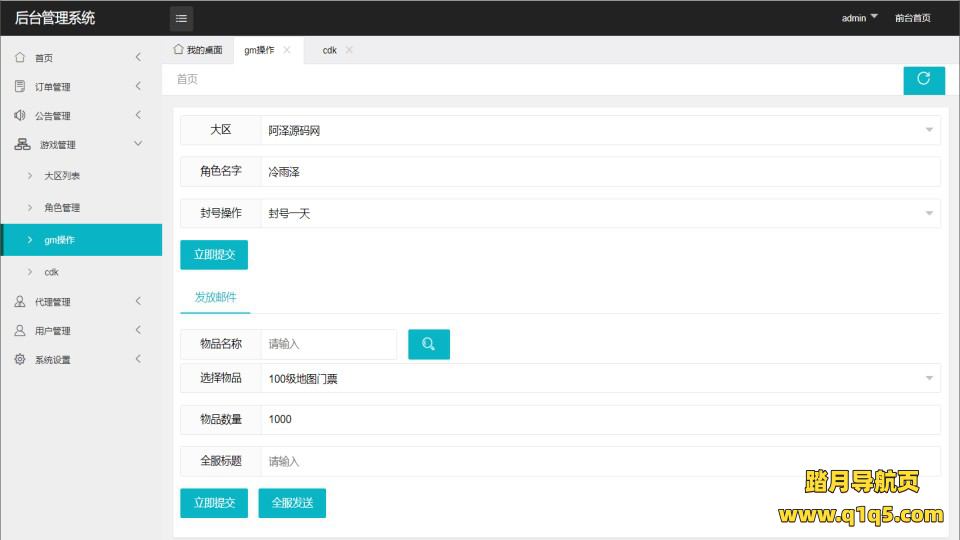Screen dimensions: 960x540
Task: Click the 物品数量 input field
Action: (x=600, y=420)
